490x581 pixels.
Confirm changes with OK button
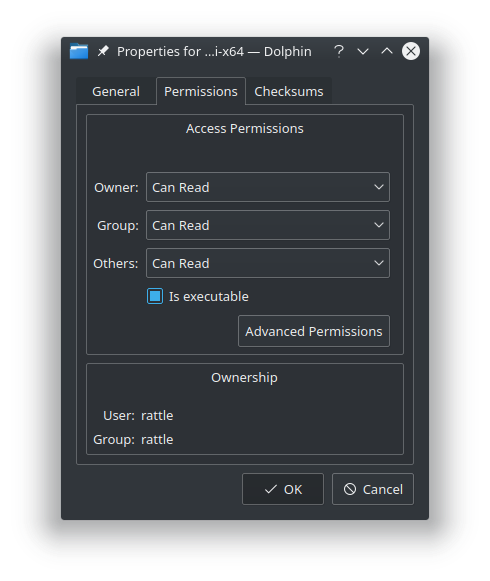(283, 489)
